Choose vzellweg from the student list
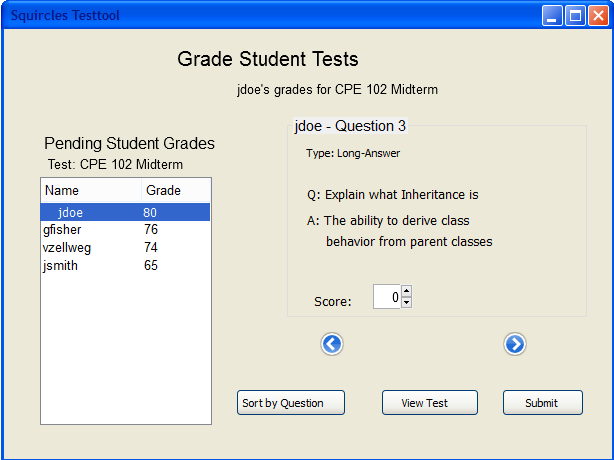 pyautogui.click(x=66, y=248)
